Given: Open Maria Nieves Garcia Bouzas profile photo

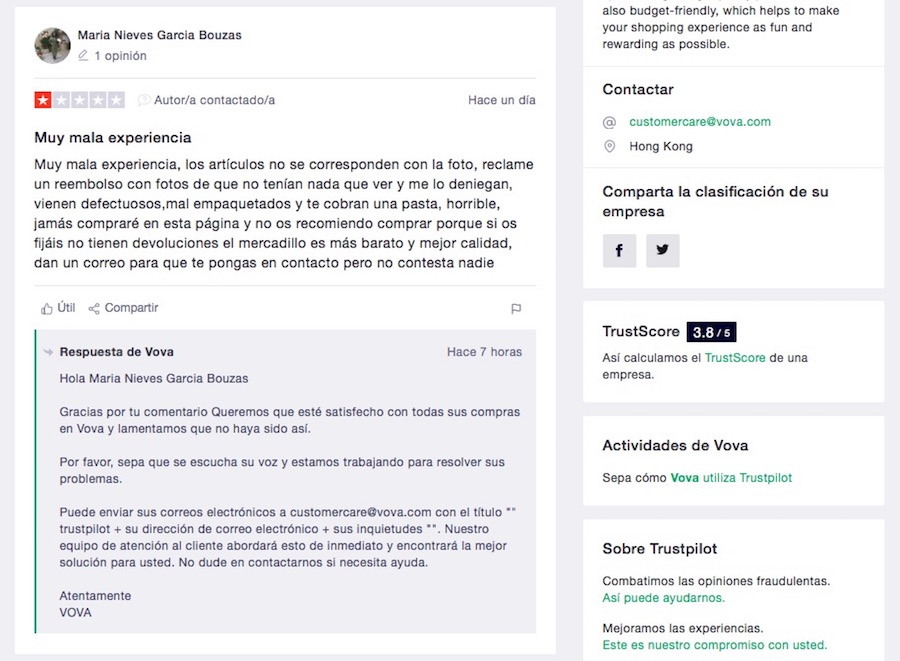Looking at the screenshot, I should [x=52, y=45].
